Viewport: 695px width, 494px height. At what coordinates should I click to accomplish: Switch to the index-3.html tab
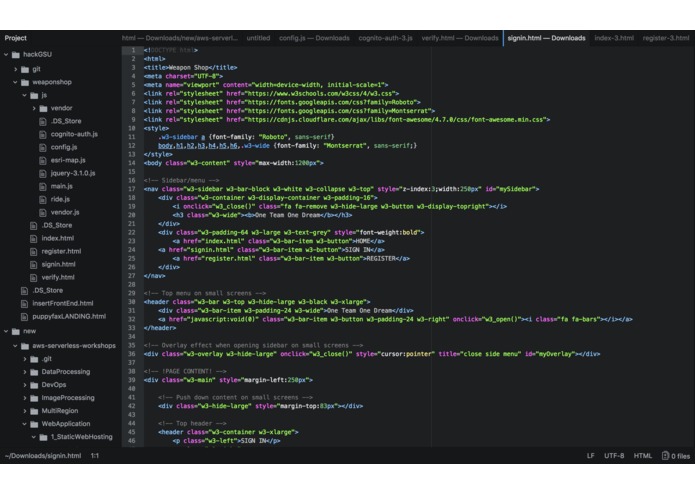pyautogui.click(x=614, y=38)
